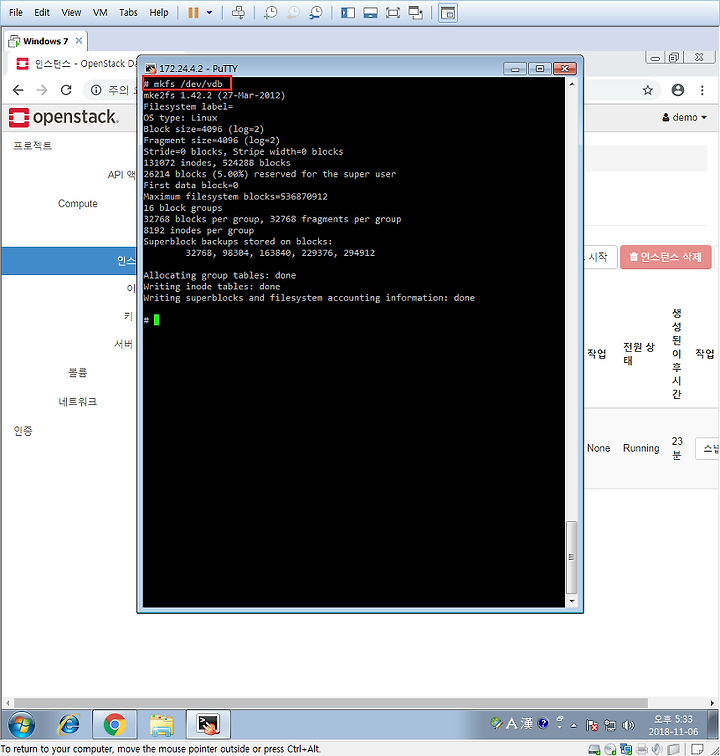Enter full screen mode icon
Viewport: 720px width, 756px height.
[x=393, y=13]
